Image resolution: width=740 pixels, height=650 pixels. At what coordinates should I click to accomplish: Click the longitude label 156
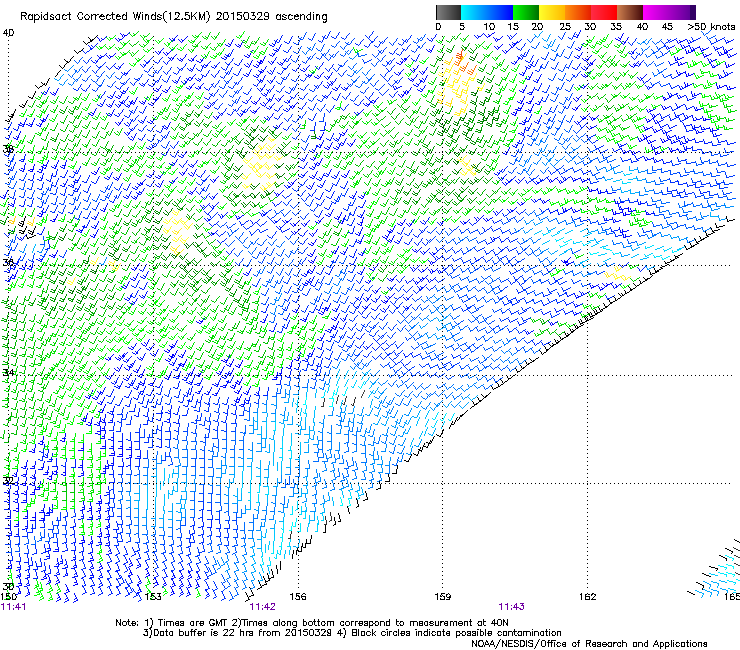point(298,597)
